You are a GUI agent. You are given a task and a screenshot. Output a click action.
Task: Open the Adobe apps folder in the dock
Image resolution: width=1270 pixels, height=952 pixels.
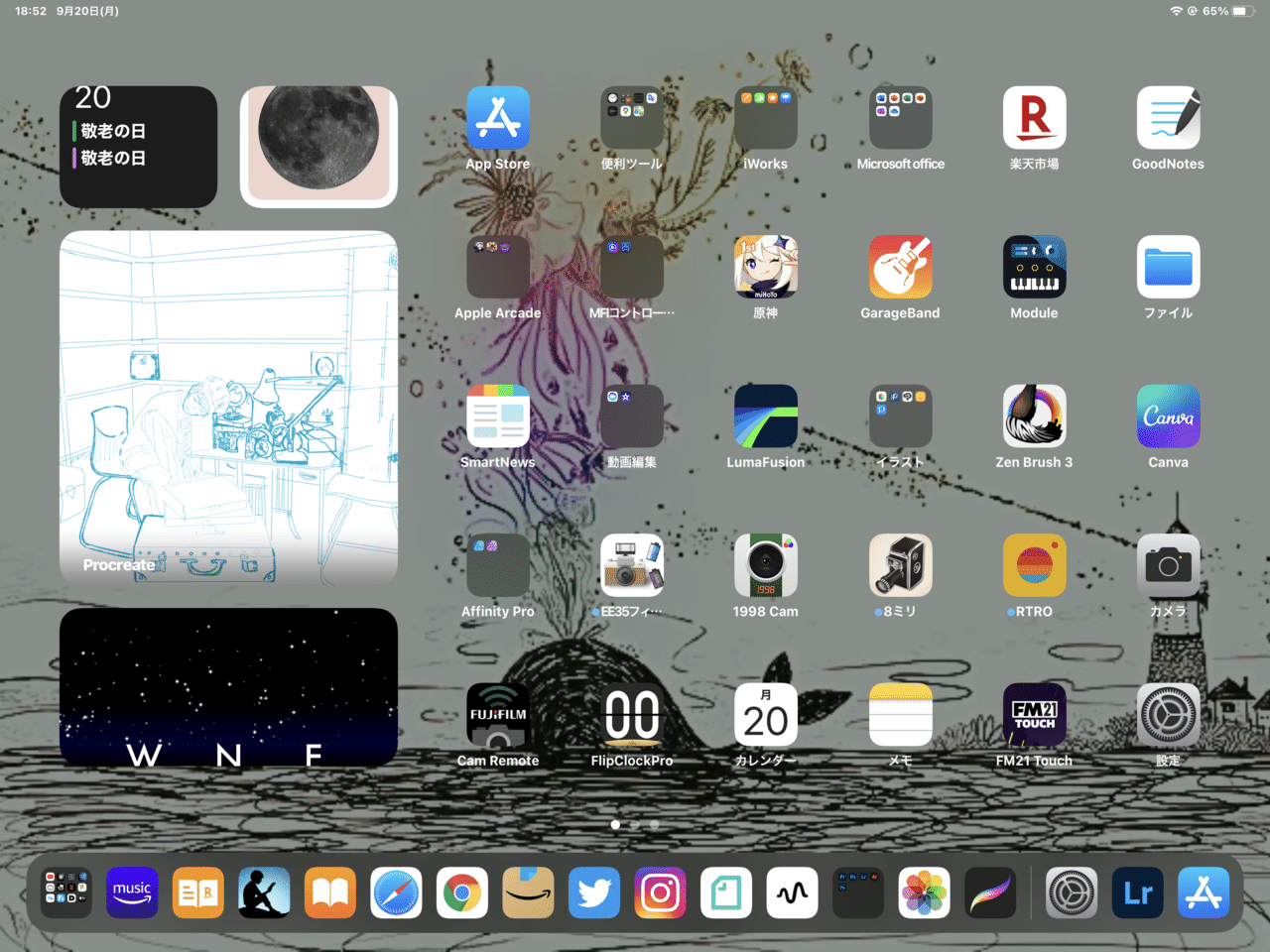click(858, 892)
